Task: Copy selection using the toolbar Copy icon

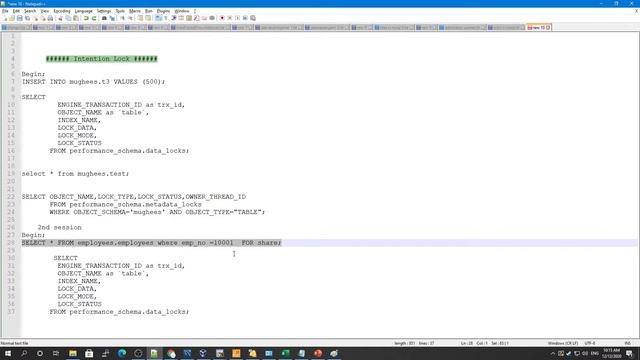Action: (68, 18)
